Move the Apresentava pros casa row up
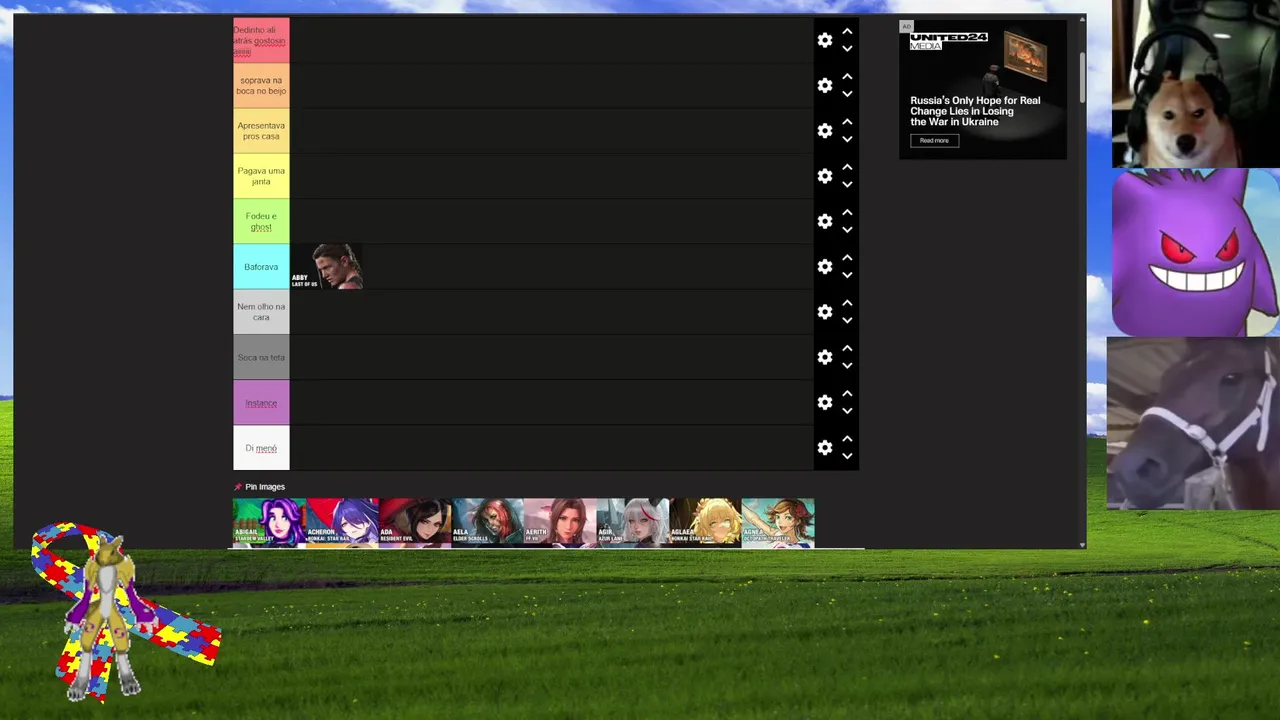 [847, 122]
